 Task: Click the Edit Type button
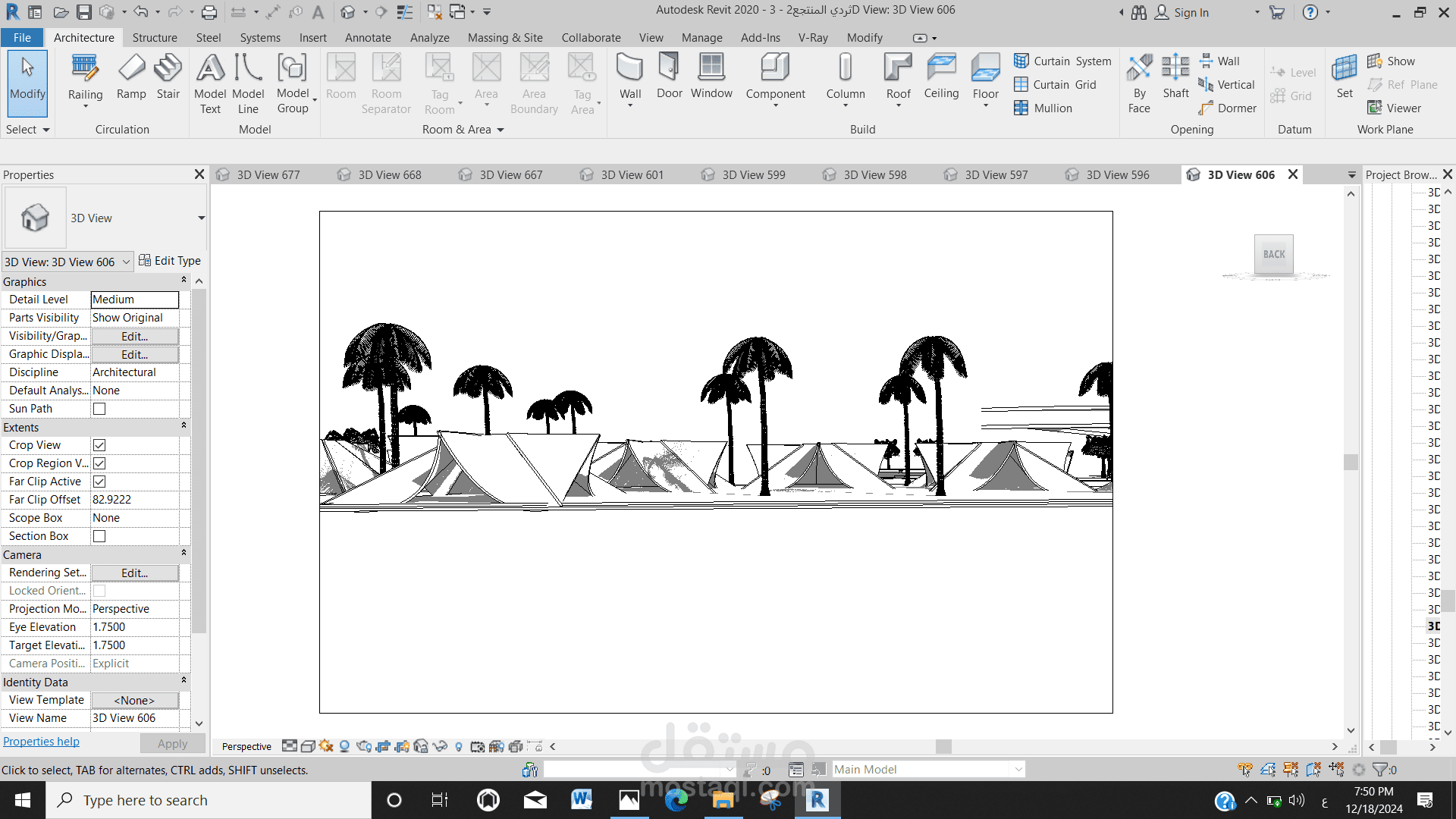[x=170, y=261]
